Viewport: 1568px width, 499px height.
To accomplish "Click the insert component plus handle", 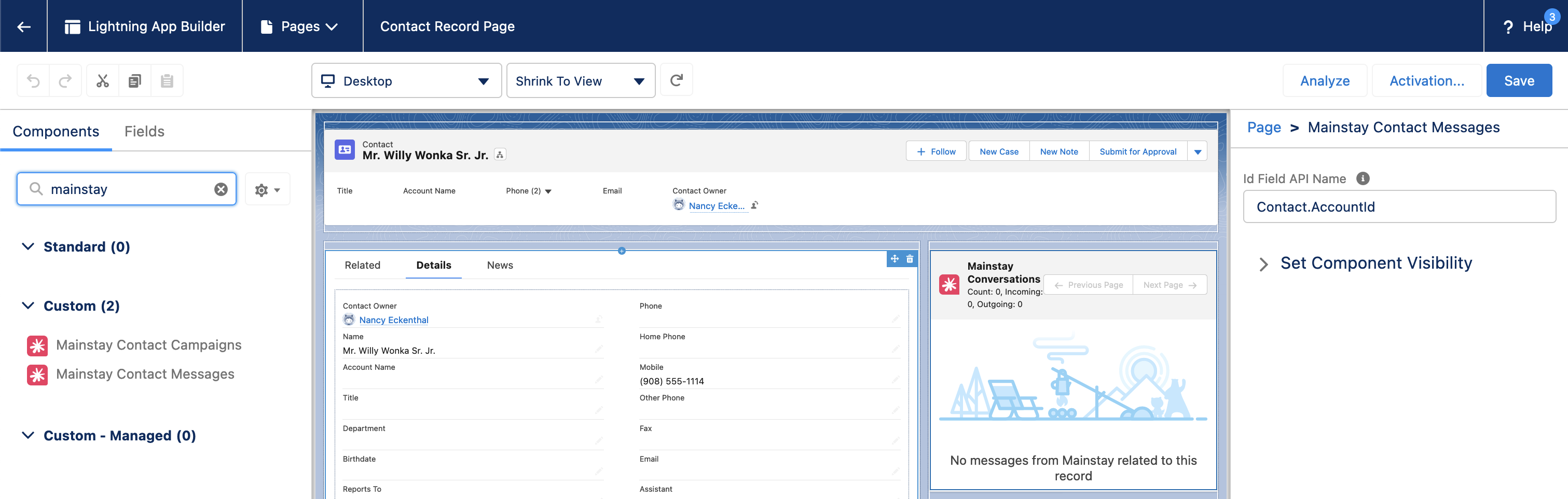I will pyautogui.click(x=622, y=251).
